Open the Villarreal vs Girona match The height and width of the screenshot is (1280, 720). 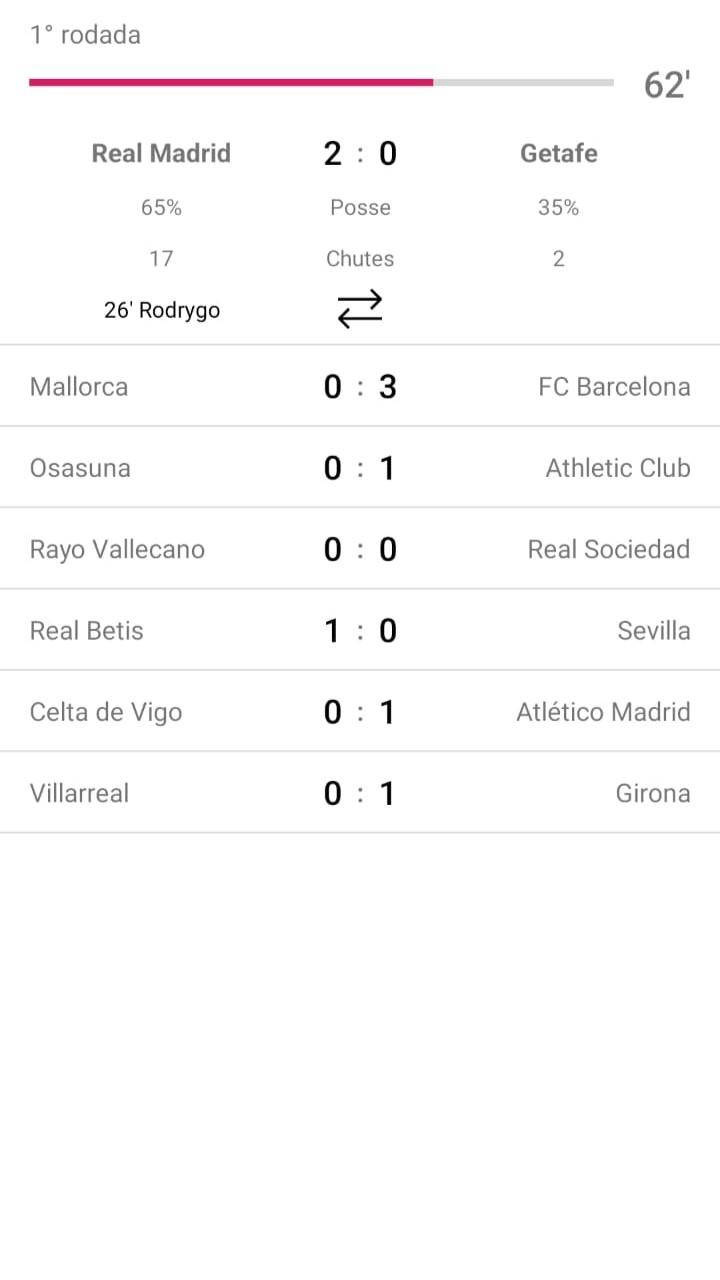[x=360, y=793]
